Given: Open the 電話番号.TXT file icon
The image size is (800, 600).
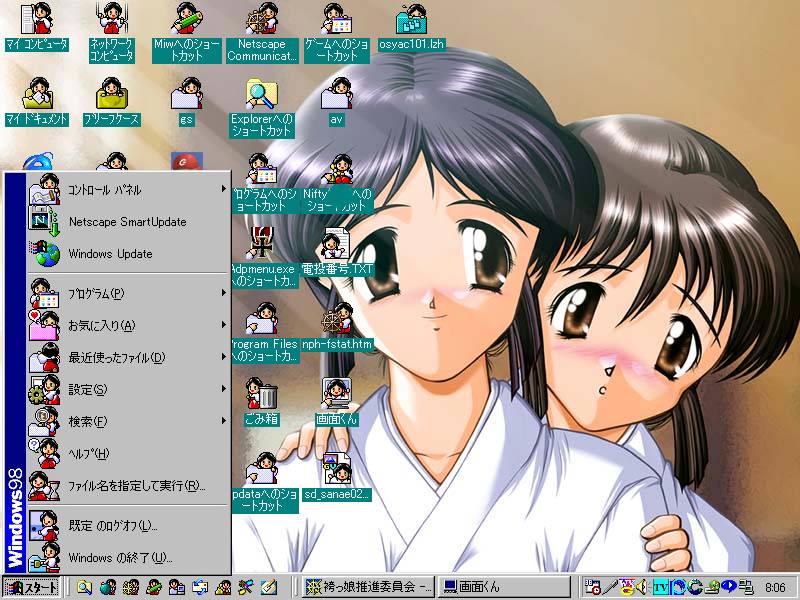Looking at the screenshot, I should point(338,245).
